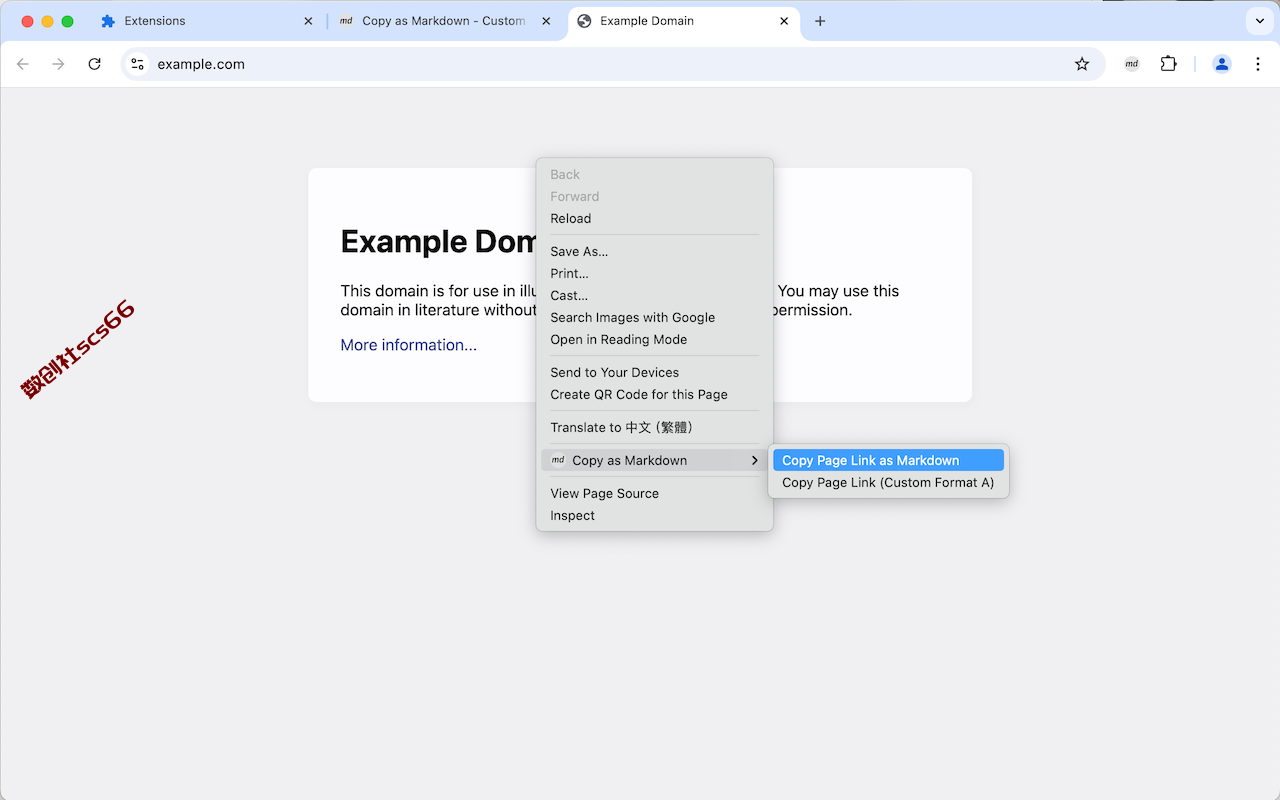Click the green macOS fullscreen button
1280x800 pixels.
click(x=67, y=21)
